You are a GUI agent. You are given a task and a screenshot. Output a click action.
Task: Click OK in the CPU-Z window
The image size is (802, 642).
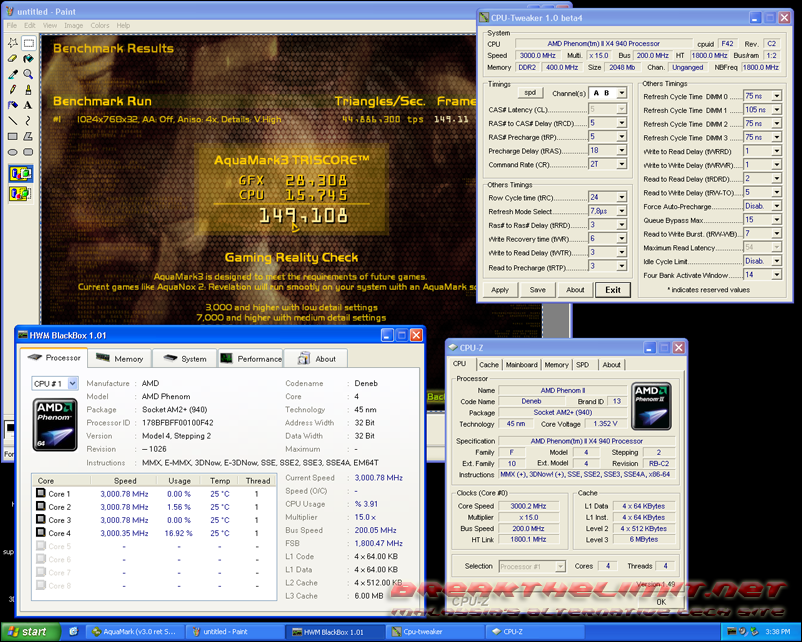click(x=661, y=602)
